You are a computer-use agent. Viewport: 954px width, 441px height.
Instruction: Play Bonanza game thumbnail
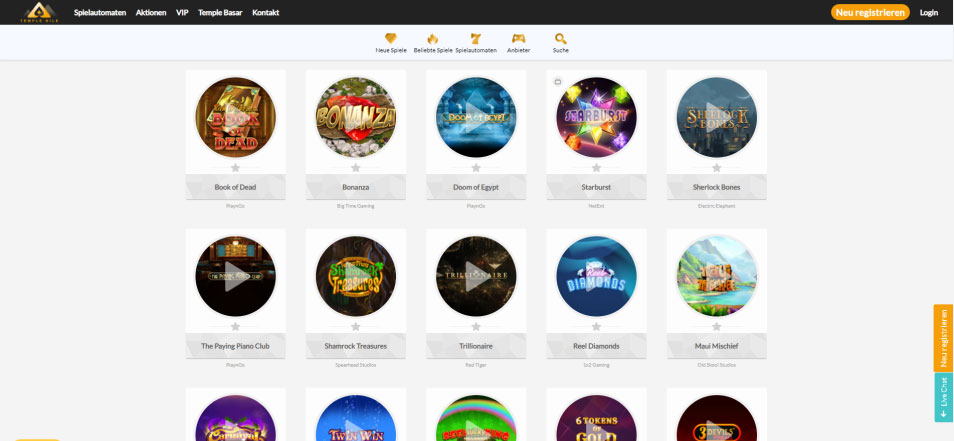click(356, 117)
